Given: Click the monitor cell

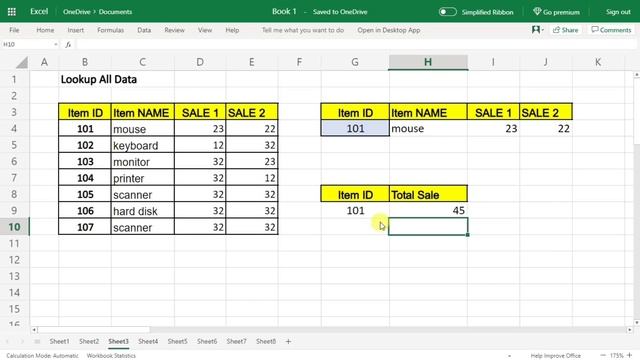Looking at the screenshot, I should point(142,162).
